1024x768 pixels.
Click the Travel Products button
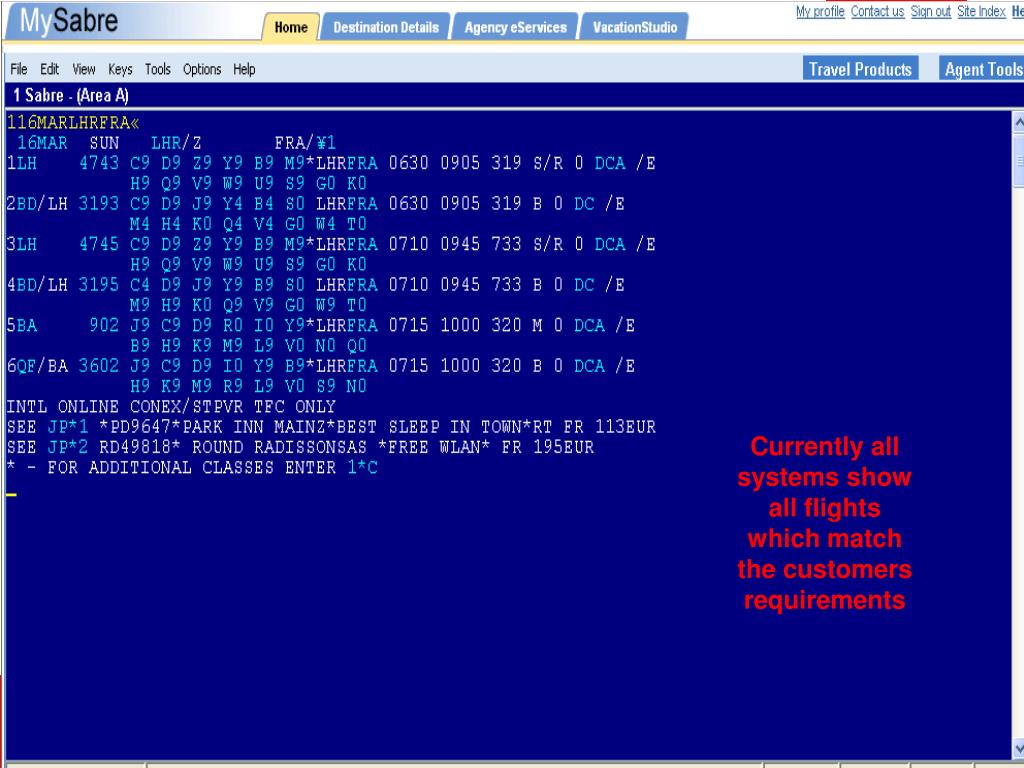point(860,69)
